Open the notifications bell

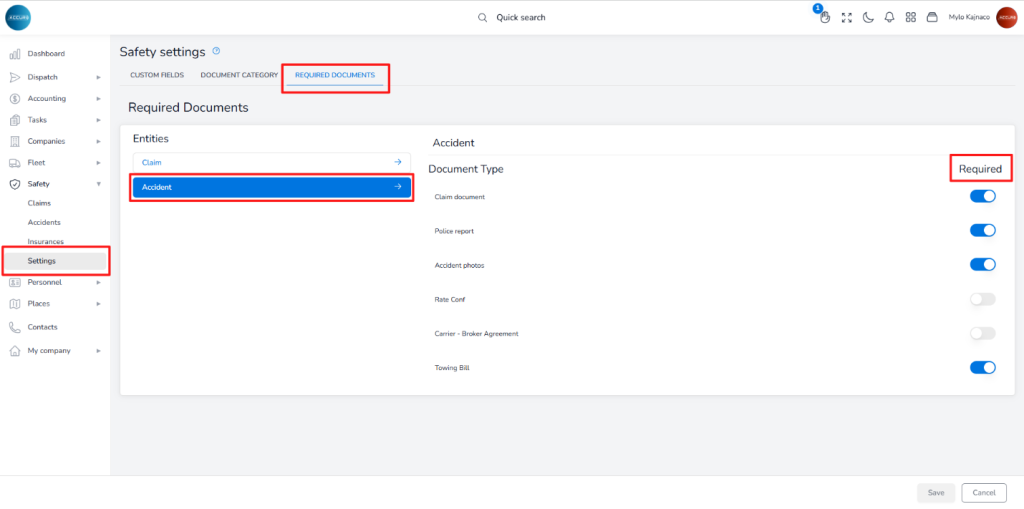tap(889, 17)
